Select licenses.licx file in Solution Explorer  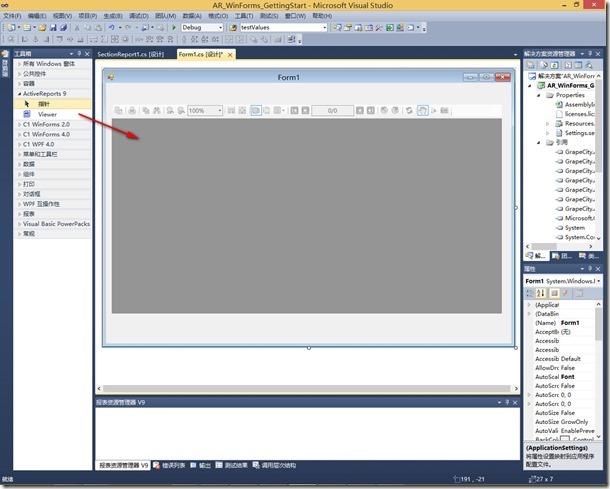[x=579, y=114]
